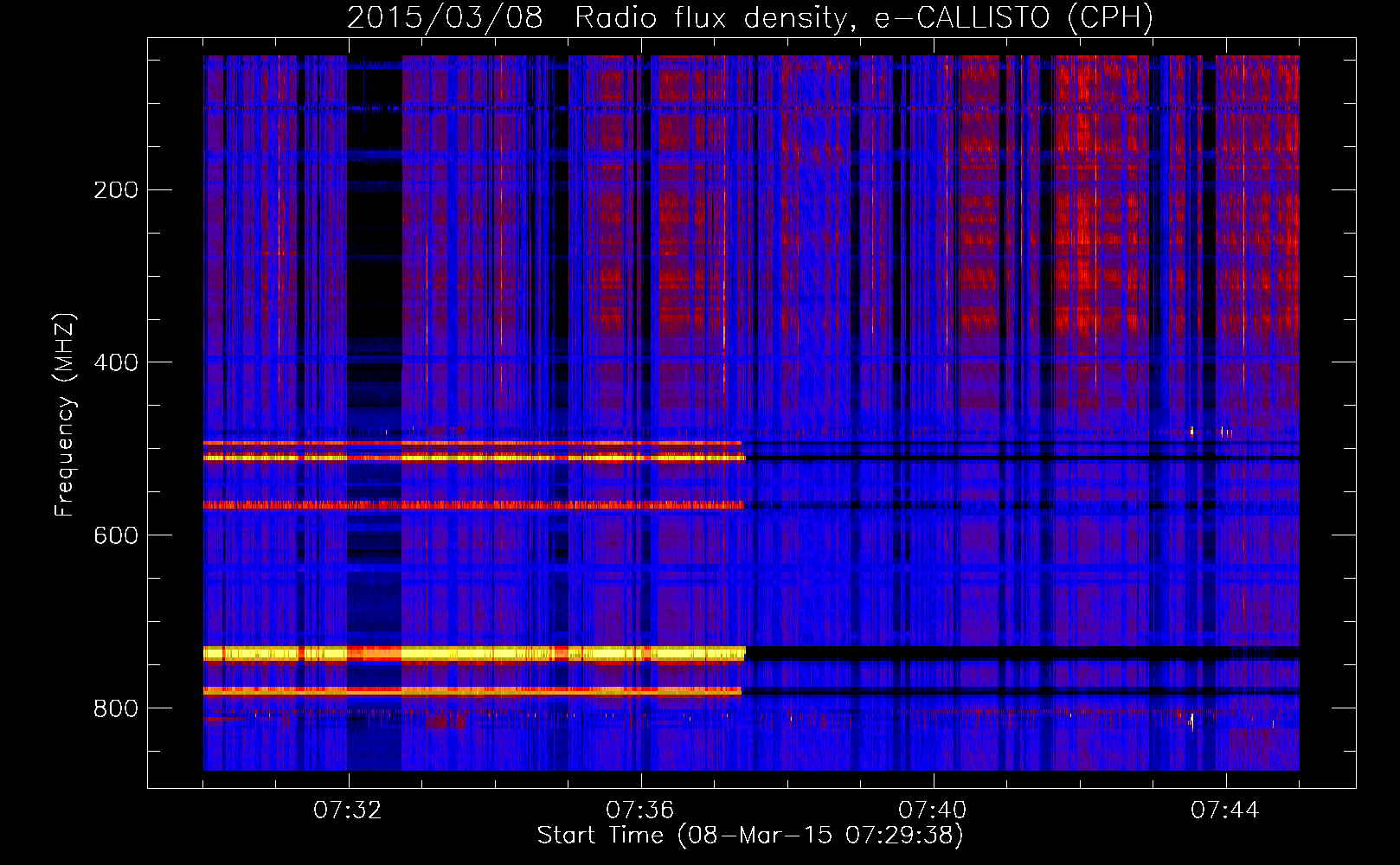This screenshot has width=1400, height=865.
Task: Click the red emission line near 565 MHz
Action: pyautogui.click(x=473, y=505)
